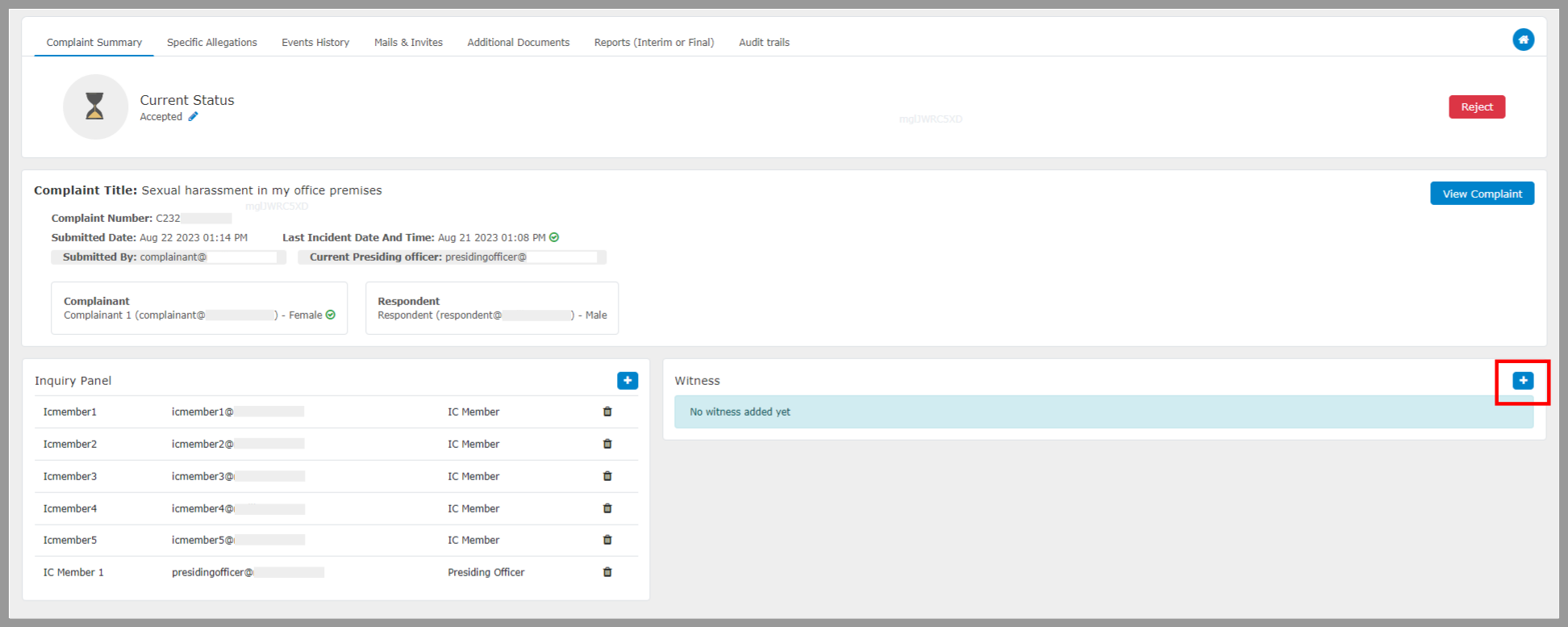The width and height of the screenshot is (1568, 627).
Task: Go to the Mails & Invites tab
Action: coord(408,43)
